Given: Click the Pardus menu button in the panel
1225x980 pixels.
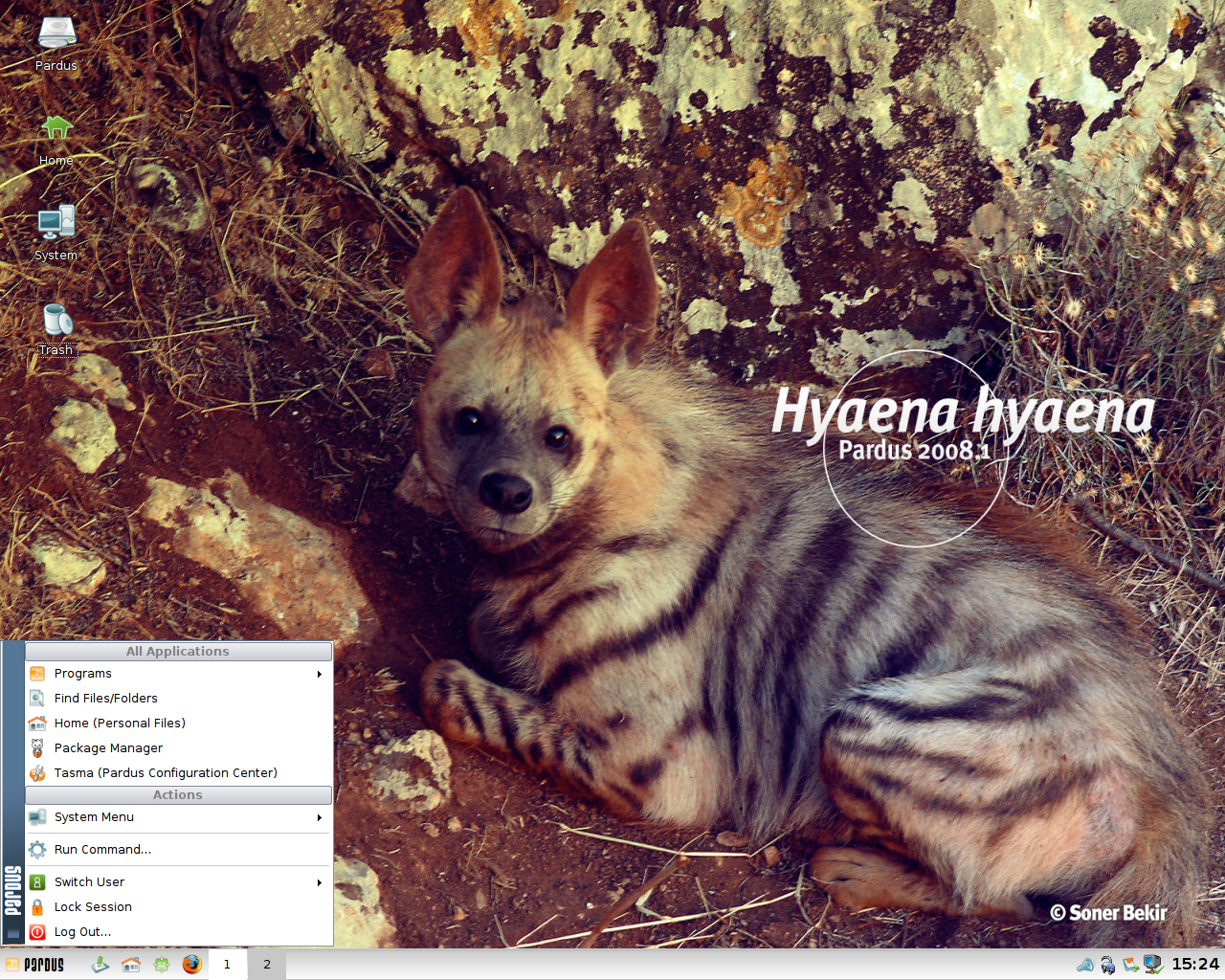Looking at the screenshot, I should [x=35, y=965].
